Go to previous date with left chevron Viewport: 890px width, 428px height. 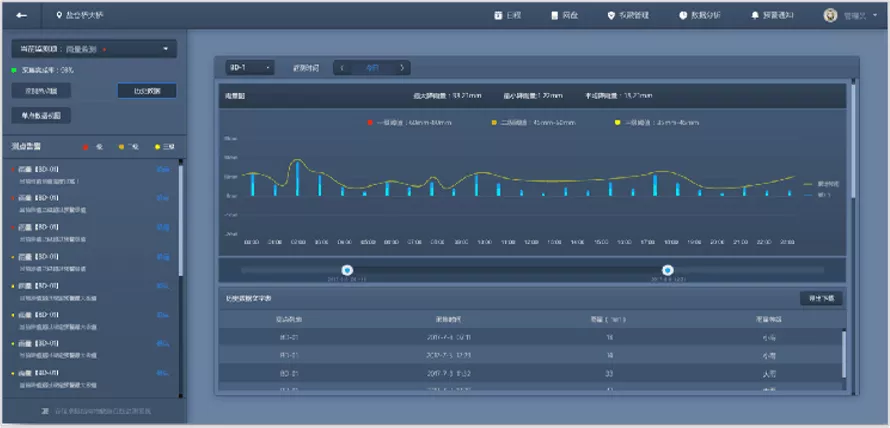[x=342, y=68]
